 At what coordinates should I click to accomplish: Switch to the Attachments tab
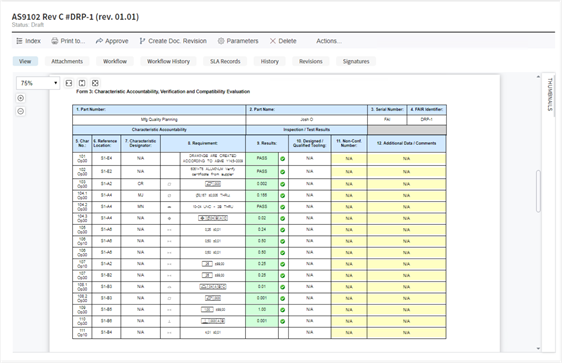[x=67, y=61]
